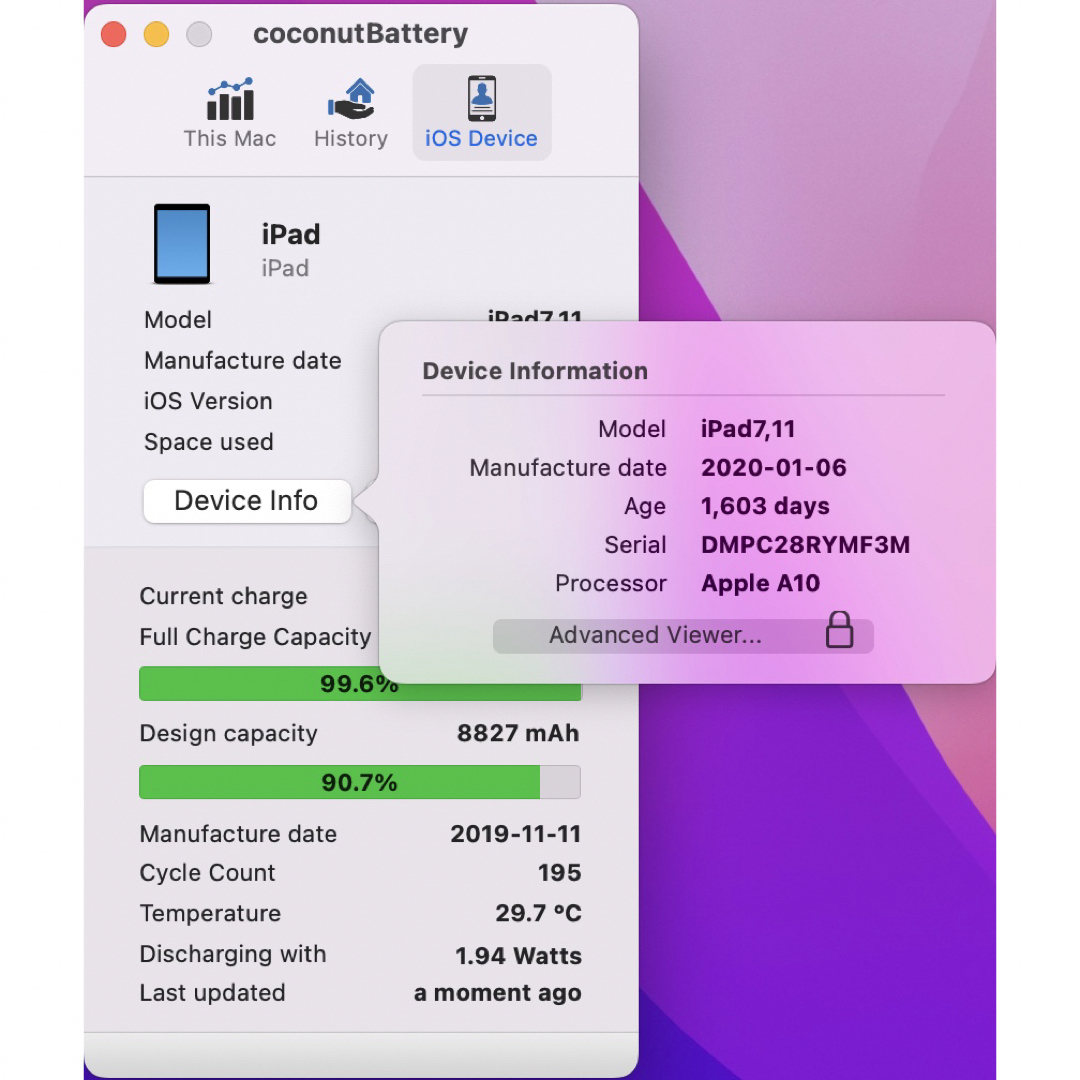Click the Last updated label
This screenshot has width=1080, height=1080.
click(x=212, y=993)
